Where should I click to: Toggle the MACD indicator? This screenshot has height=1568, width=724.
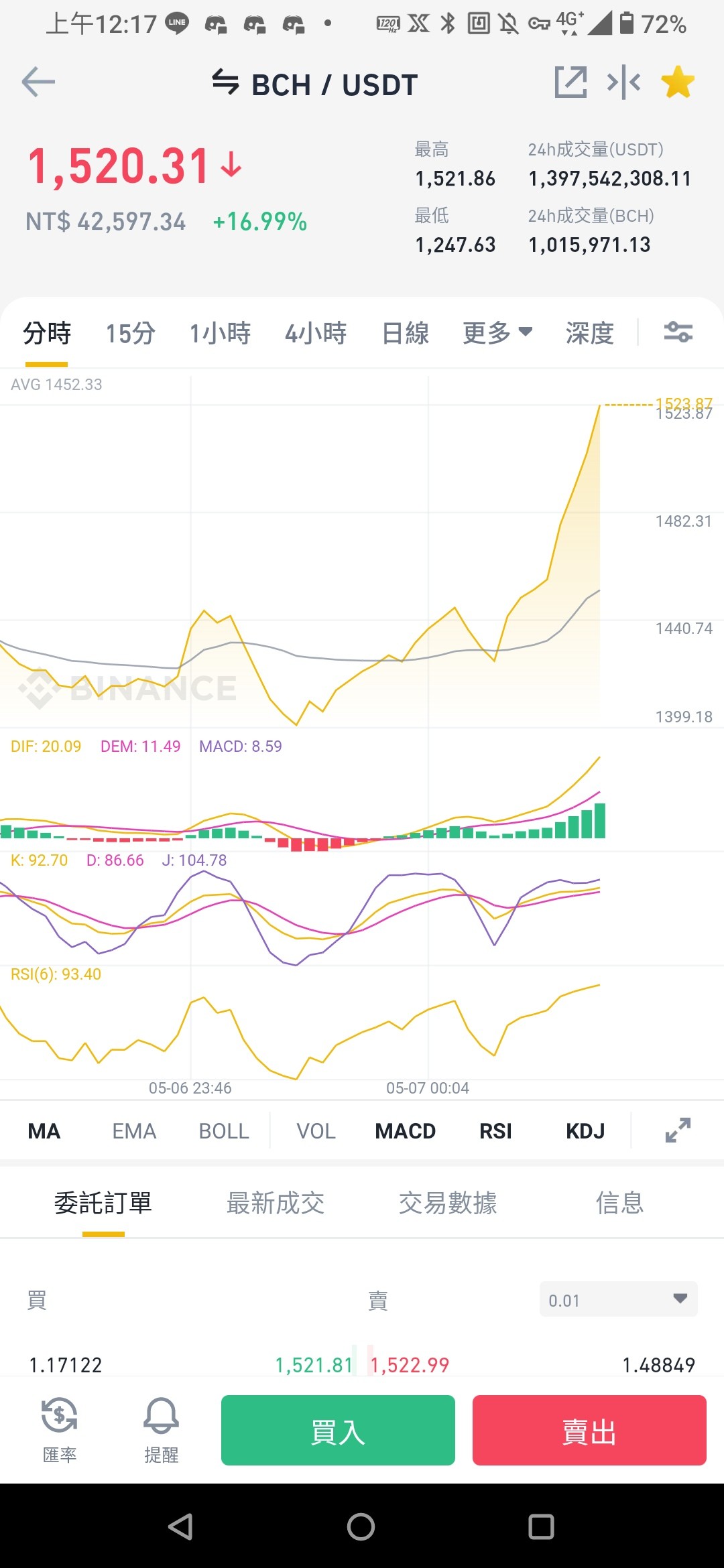coord(406,1131)
